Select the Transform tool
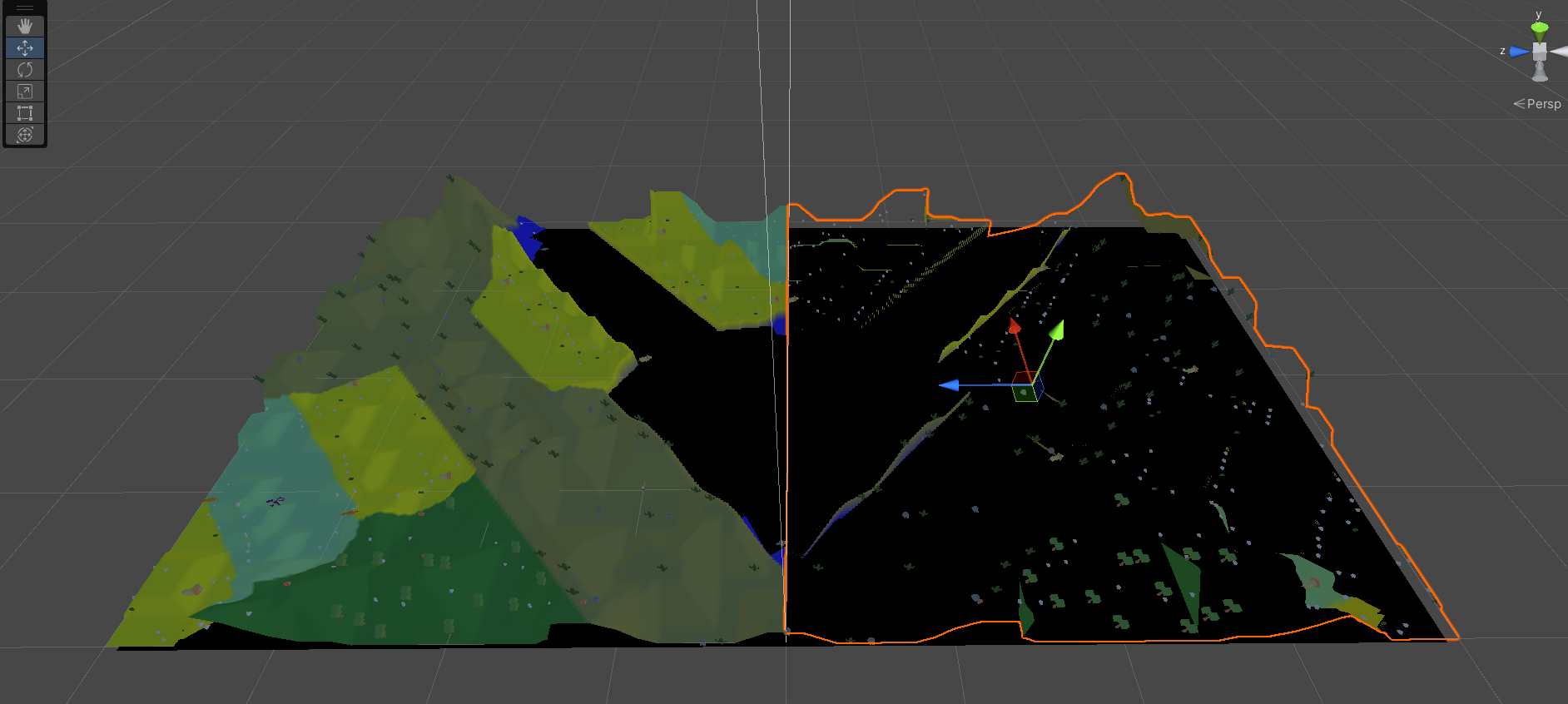This screenshot has height=704, width=1568. tap(25, 135)
